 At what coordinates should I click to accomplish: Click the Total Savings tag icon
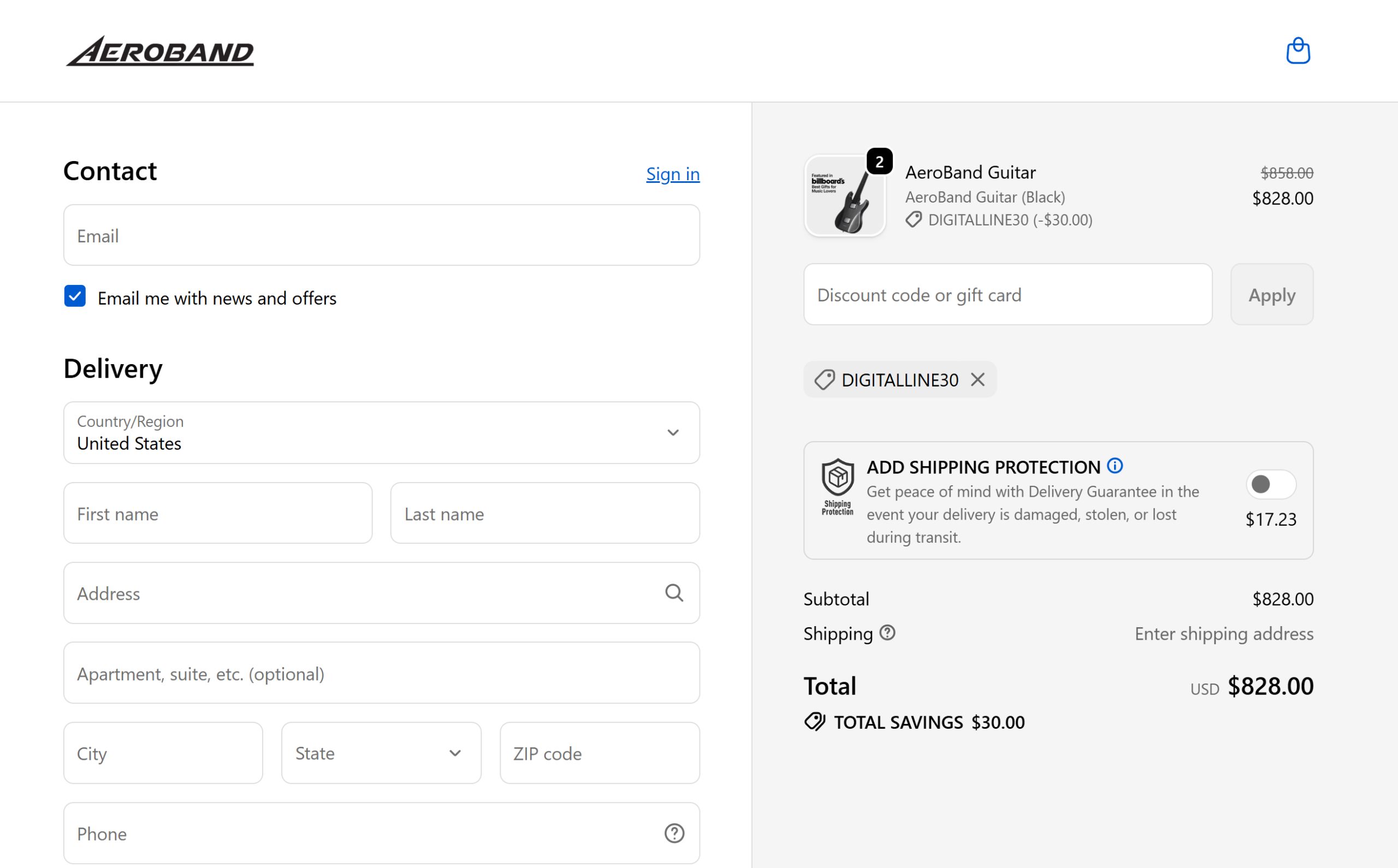click(x=814, y=722)
